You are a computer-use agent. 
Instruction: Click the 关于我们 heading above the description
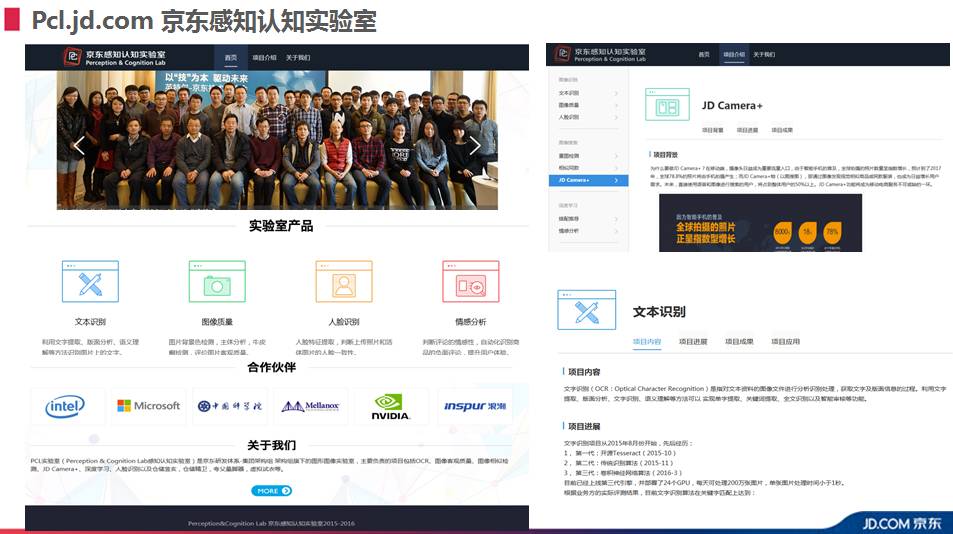(x=272, y=445)
